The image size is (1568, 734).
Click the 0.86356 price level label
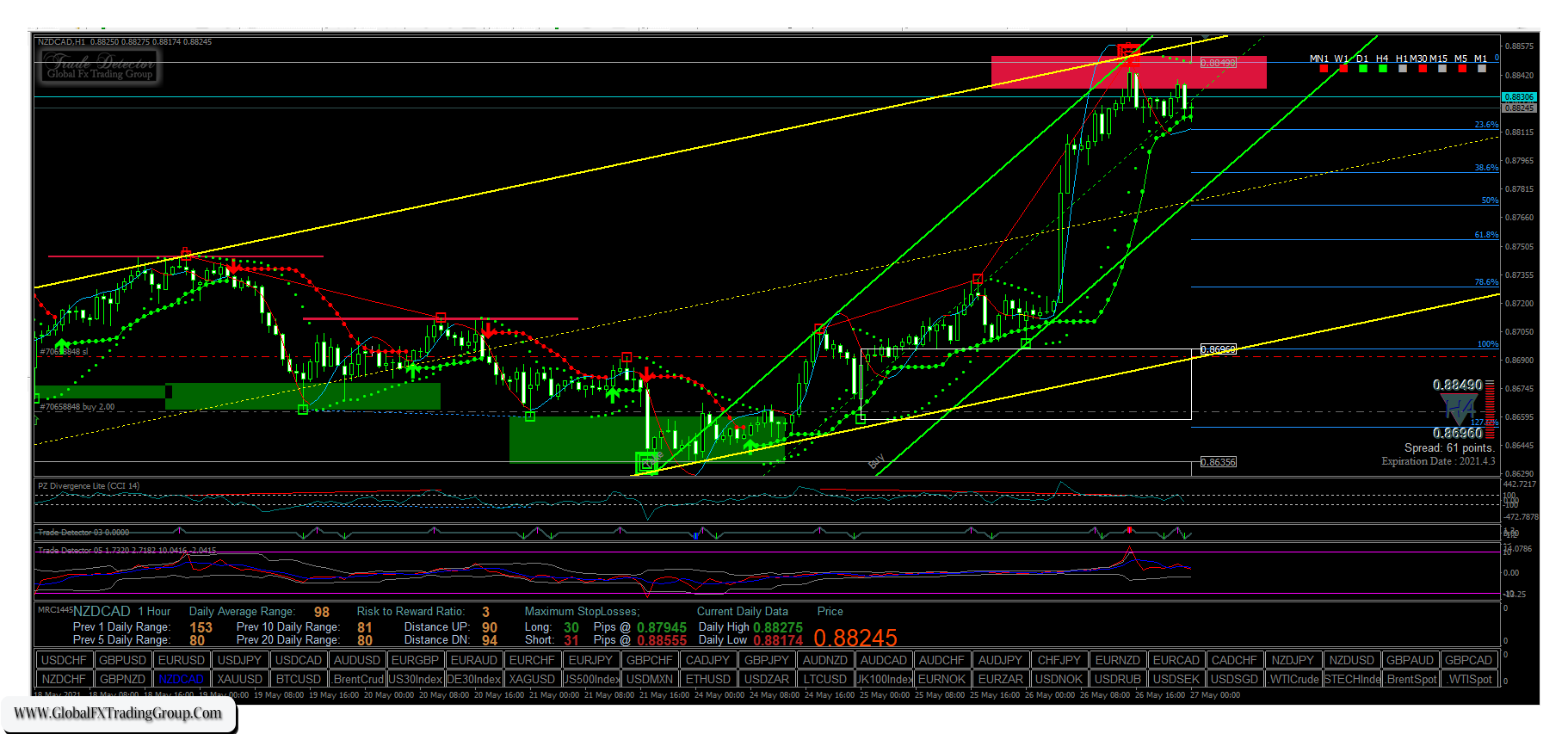coord(1218,462)
